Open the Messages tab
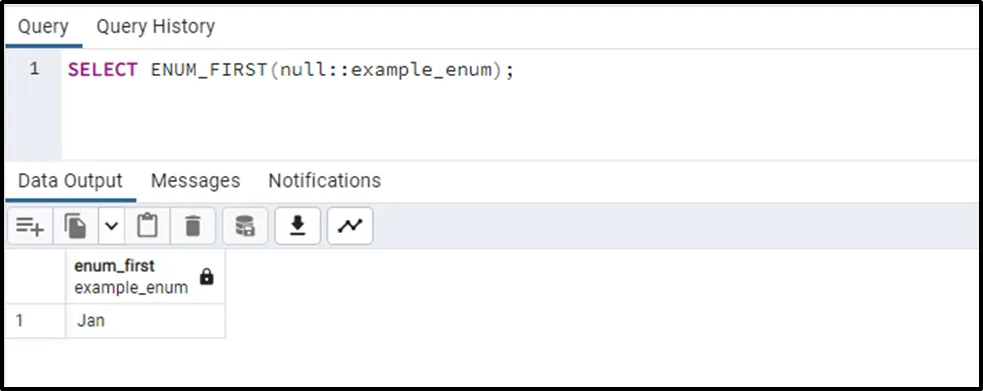983x391 pixels. tap(196, 180)
